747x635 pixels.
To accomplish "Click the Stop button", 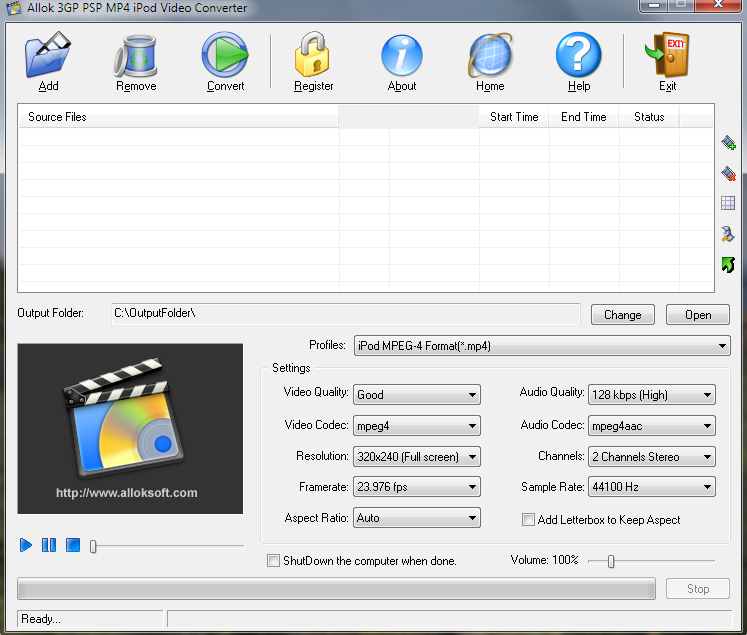I will 698,588.
